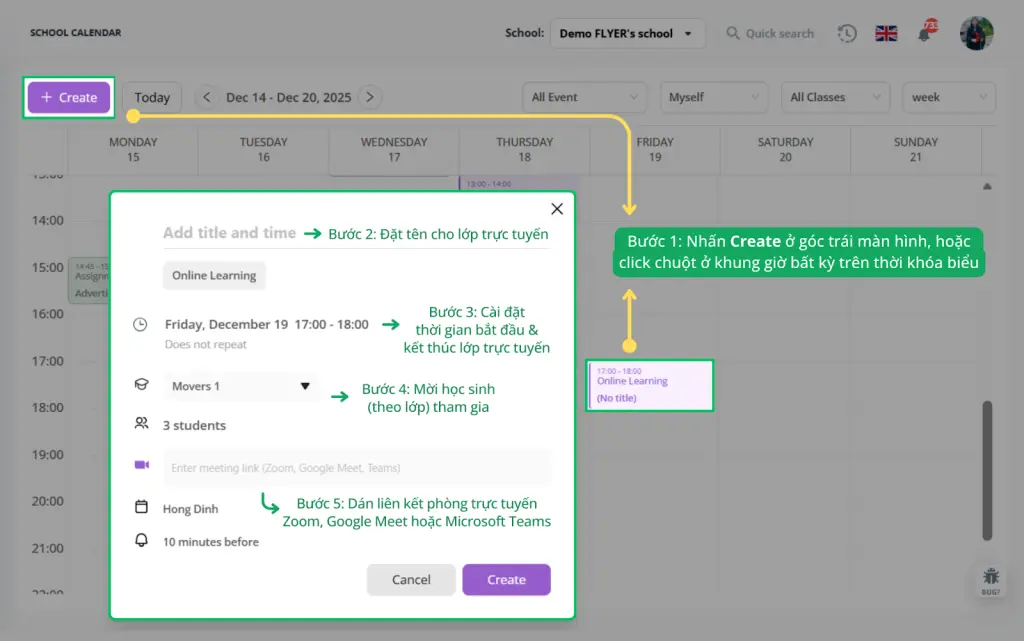
Task: Click the history clock icon in header
Action: click(x=847, y=33)
